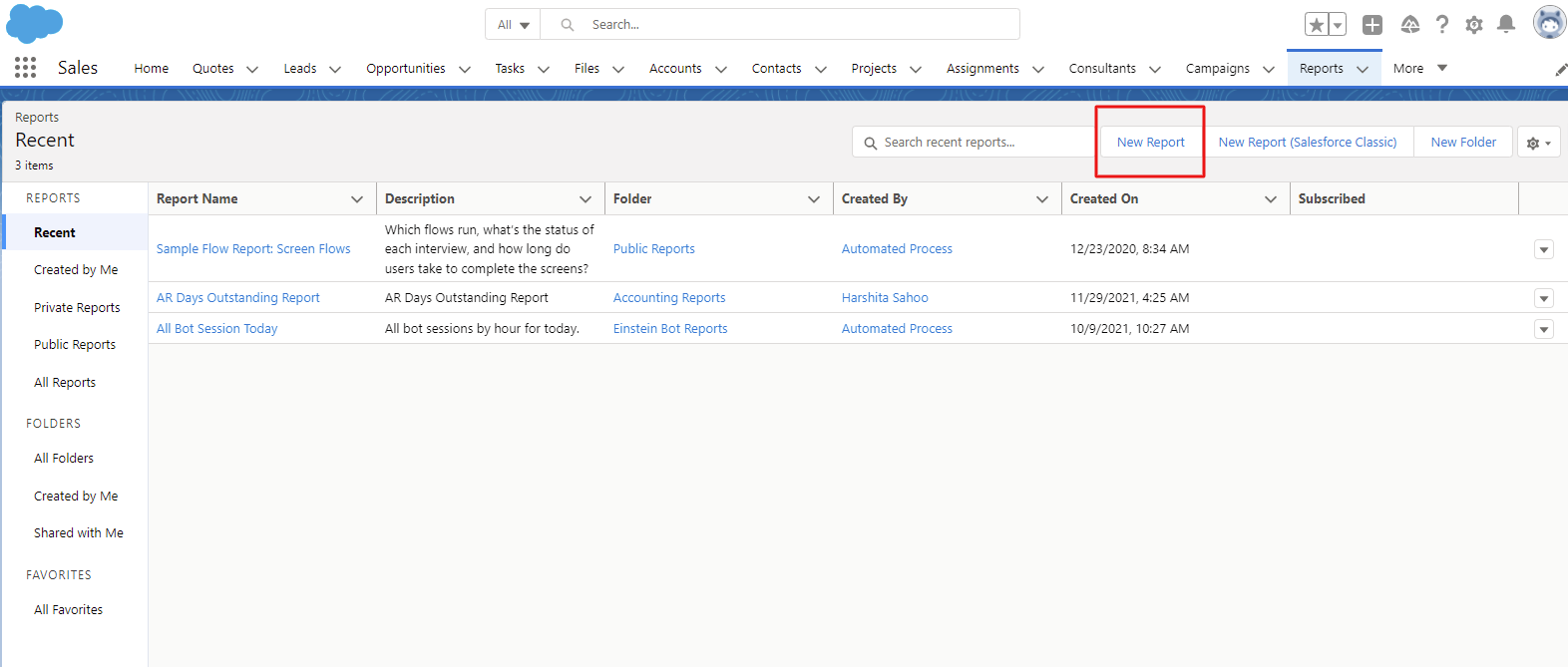Select Private Reports in sidebar
The height and width of the screenshot is (667, 1568).
[x=77, y=308]
